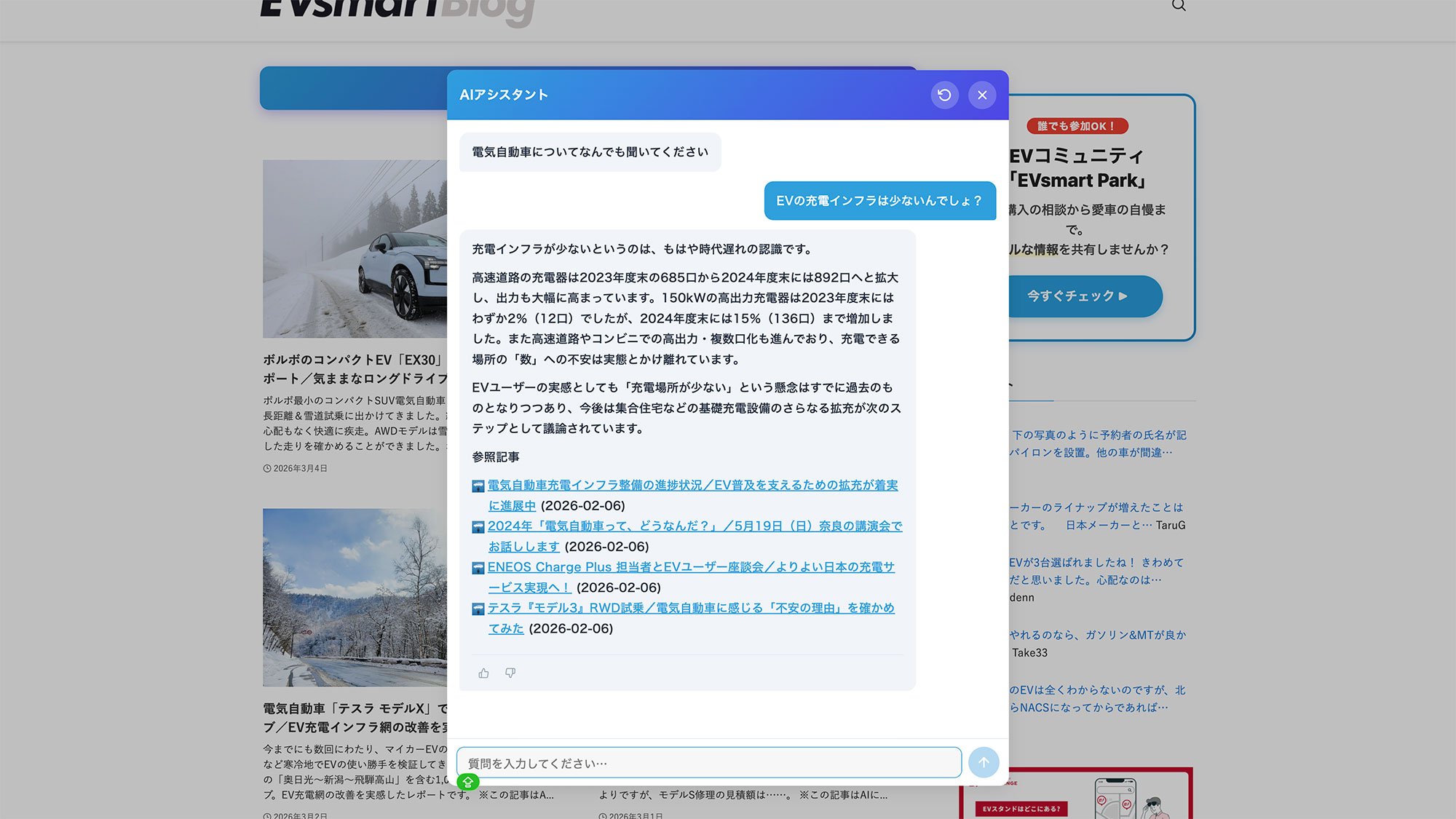Click the Tesla Model X winter road thumbnail
Viewport: 1456px width, 819px height.
coord(355,597)
